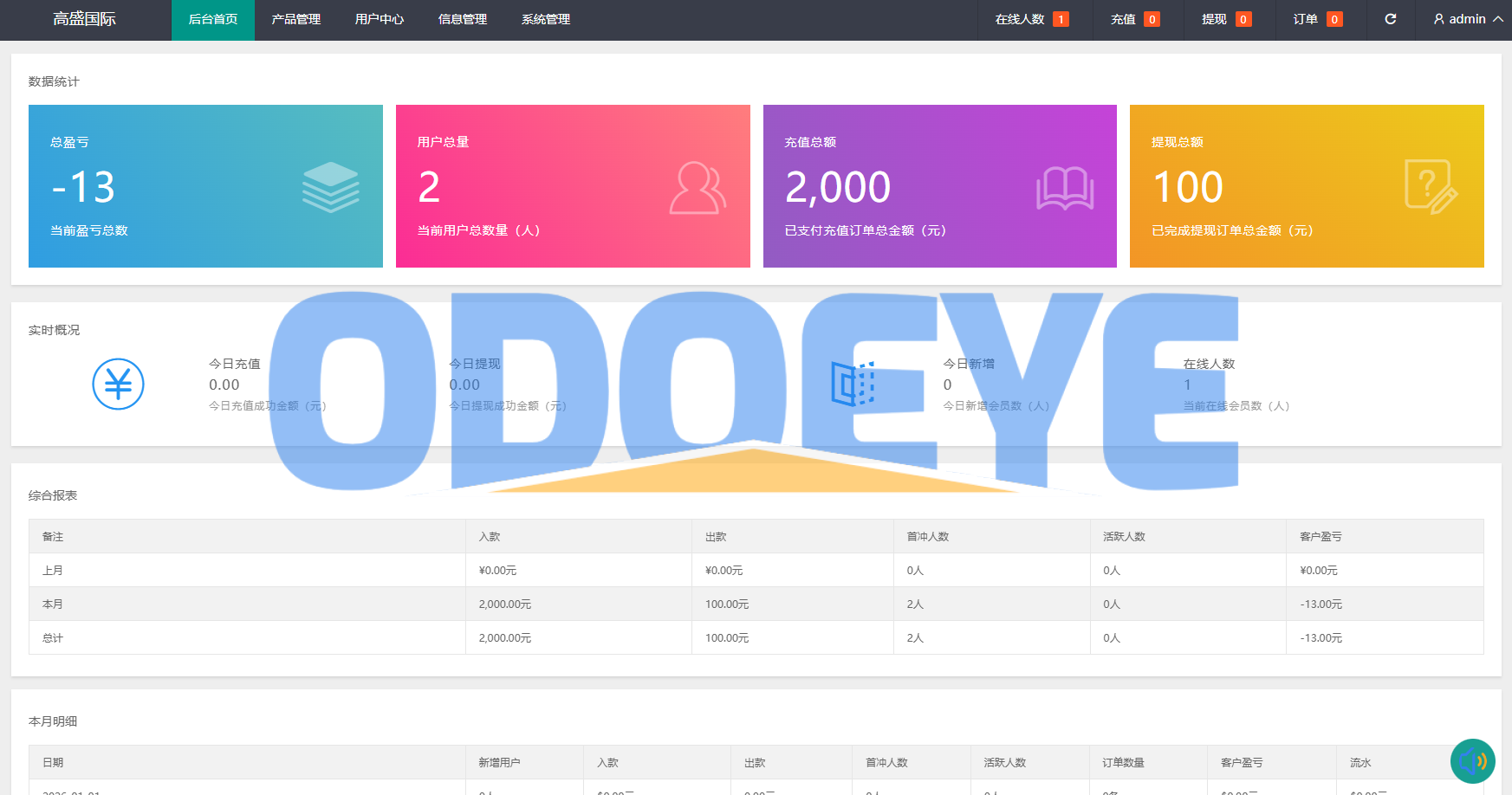Viewport: 1512px width, 795px height.
Task: Click the 在线人数 counter in header
Action: (x=1030, y=19)
